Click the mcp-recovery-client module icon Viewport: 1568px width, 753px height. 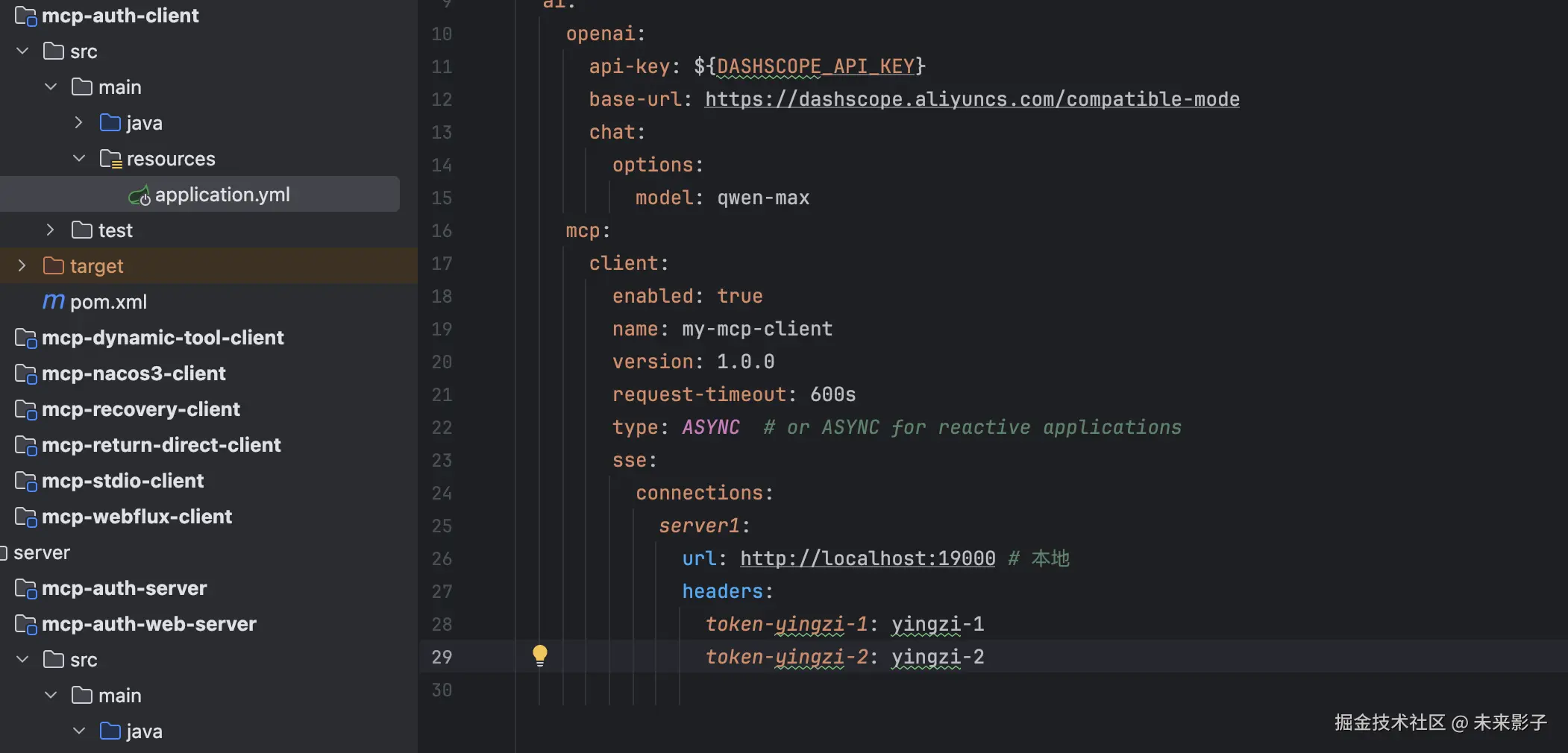pyautogui.click(x=25, y=410)
